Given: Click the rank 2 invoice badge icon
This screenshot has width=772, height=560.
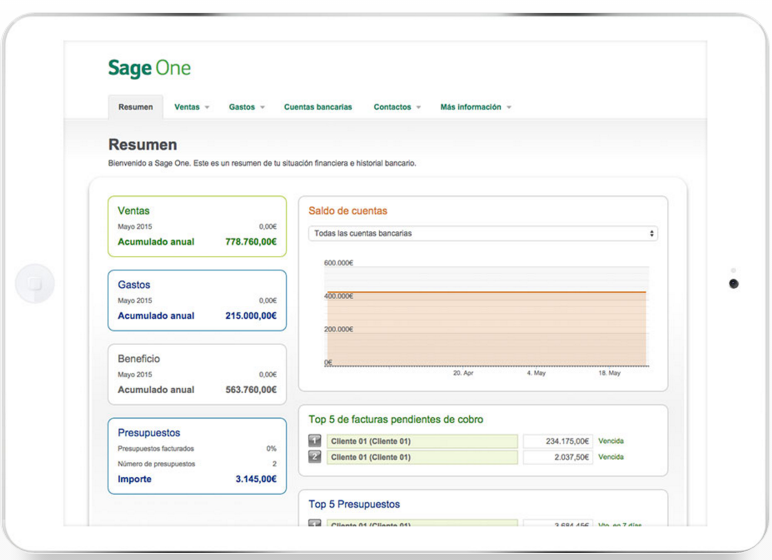Looking at the screenshot, I should (x=315, y=457).
